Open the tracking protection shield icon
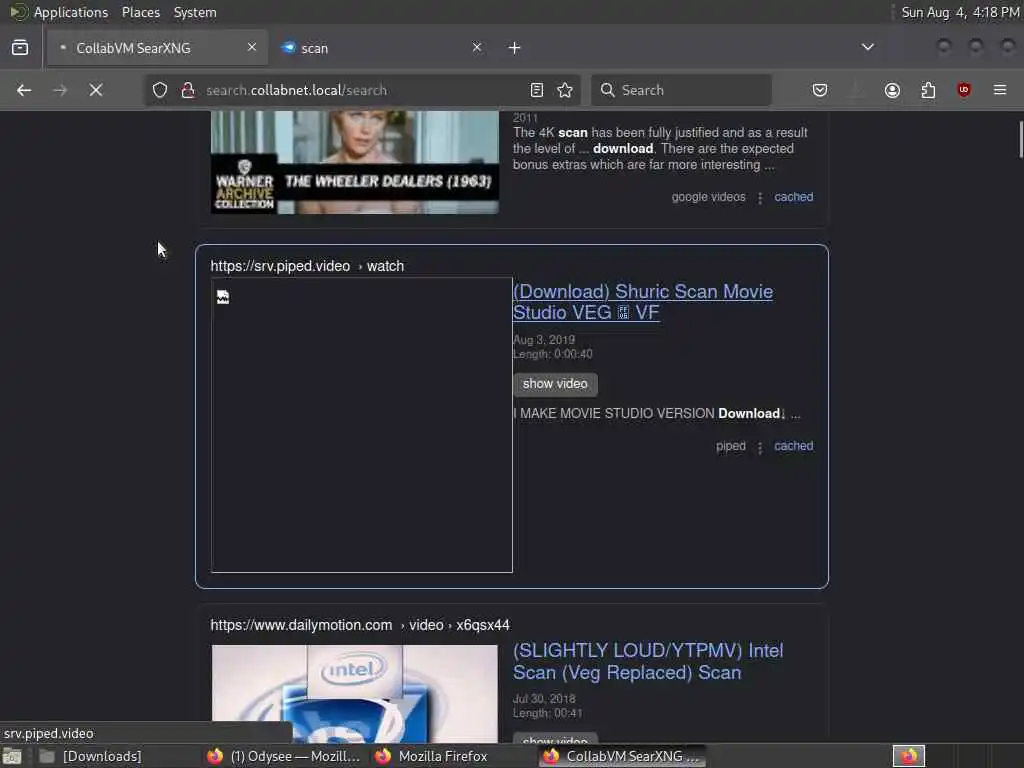This screenshot has height=768, width=1024. pos(160,90)
